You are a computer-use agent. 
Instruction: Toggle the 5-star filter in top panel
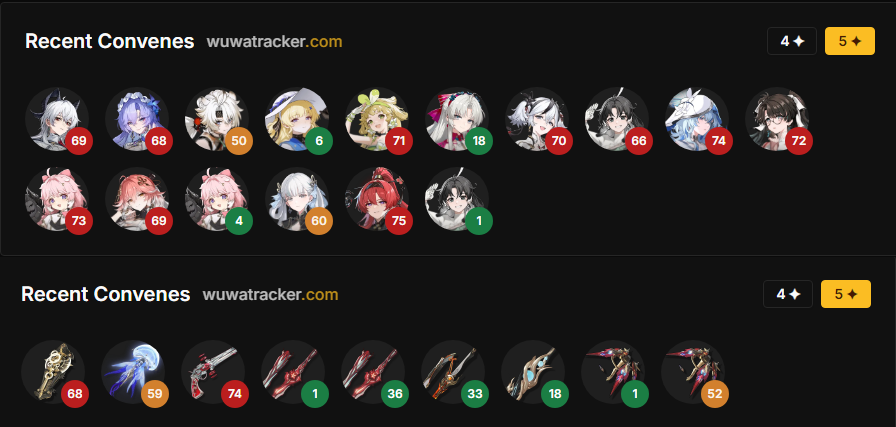click(x=850, y=41)
